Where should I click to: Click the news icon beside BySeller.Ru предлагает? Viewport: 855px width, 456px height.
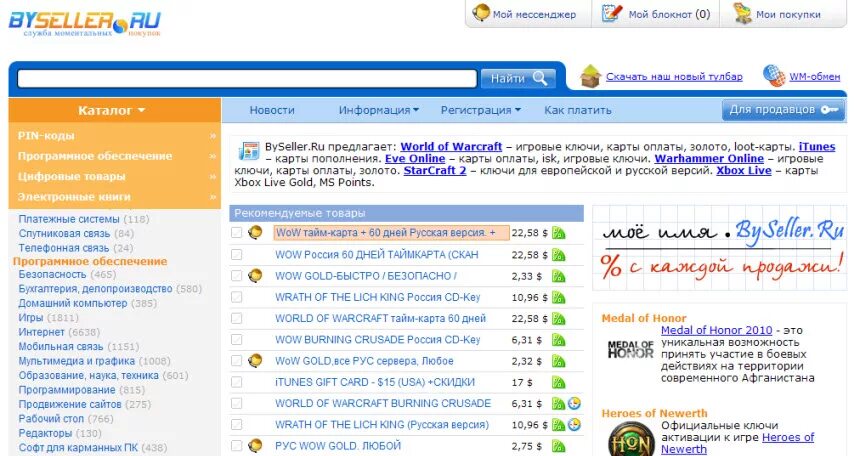pyautogui.click(x=249, y=151)
